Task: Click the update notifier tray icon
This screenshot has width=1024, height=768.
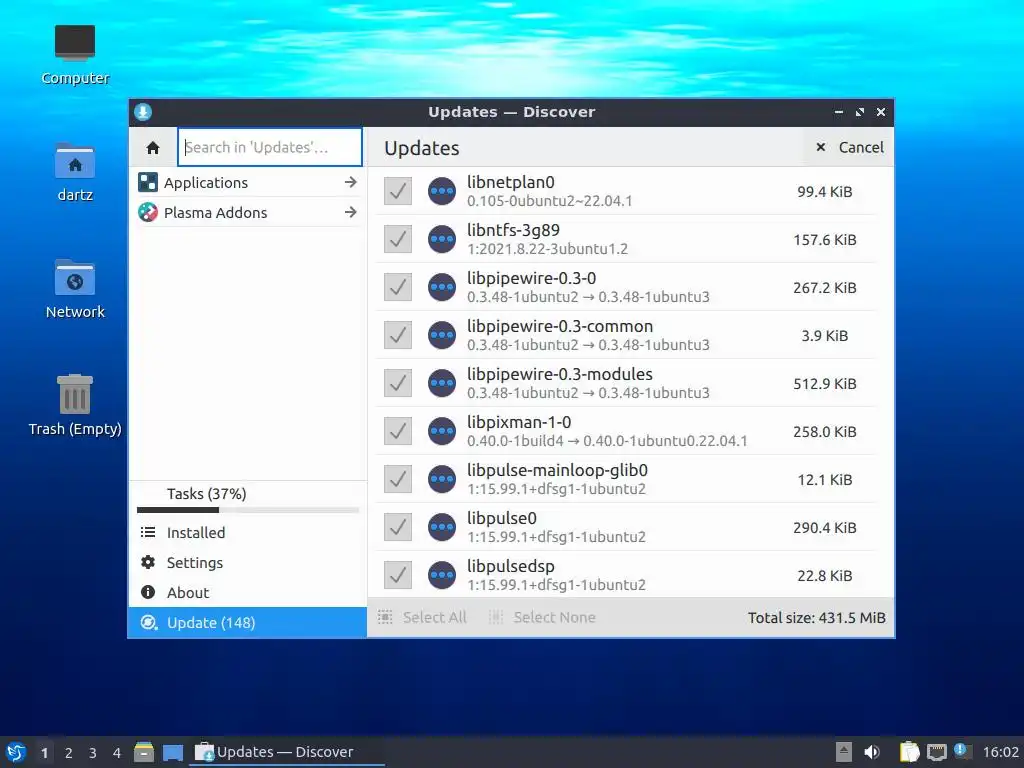Action: [x=961, y=750]
